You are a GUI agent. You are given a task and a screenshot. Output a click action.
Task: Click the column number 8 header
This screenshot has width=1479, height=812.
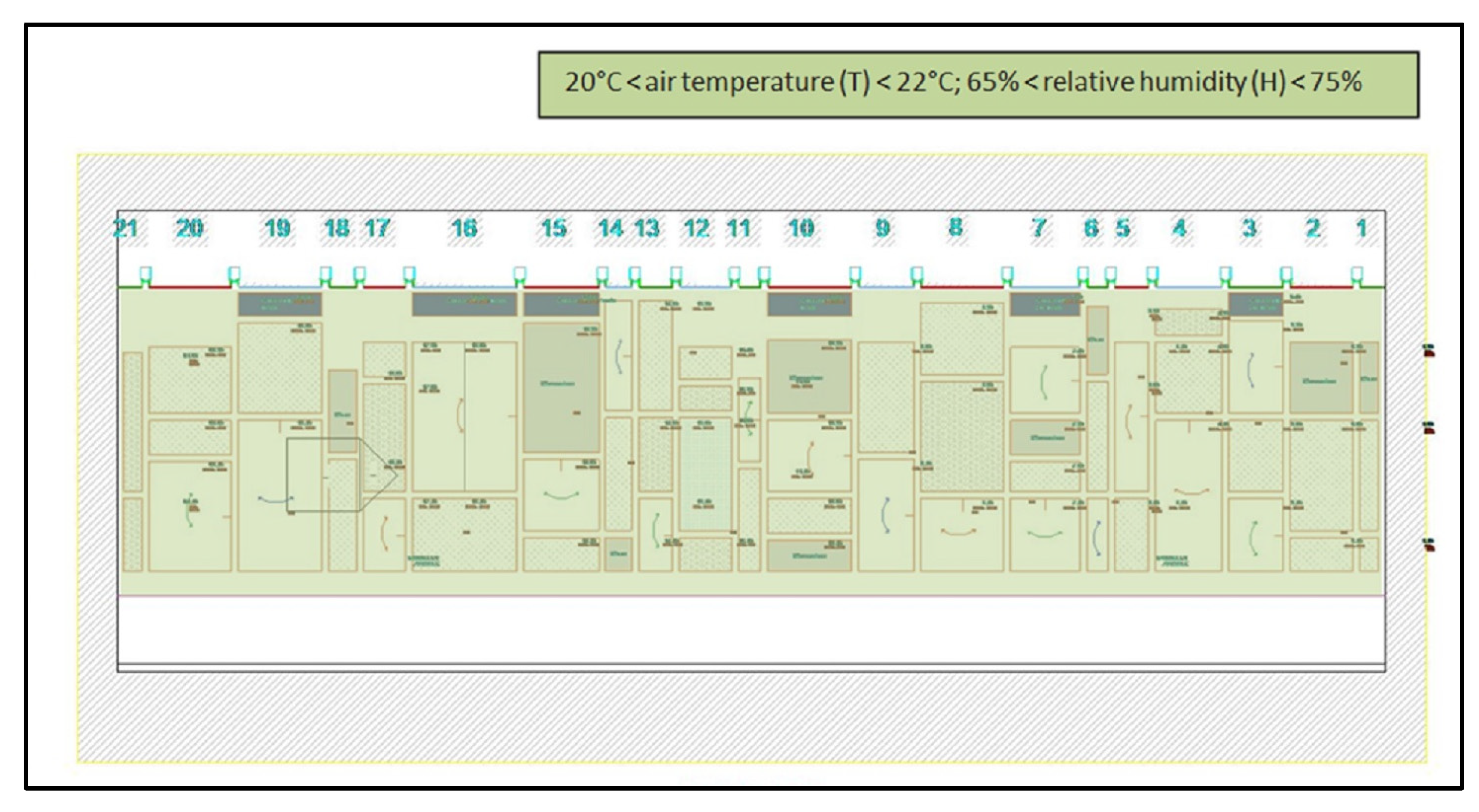[955, 228]
